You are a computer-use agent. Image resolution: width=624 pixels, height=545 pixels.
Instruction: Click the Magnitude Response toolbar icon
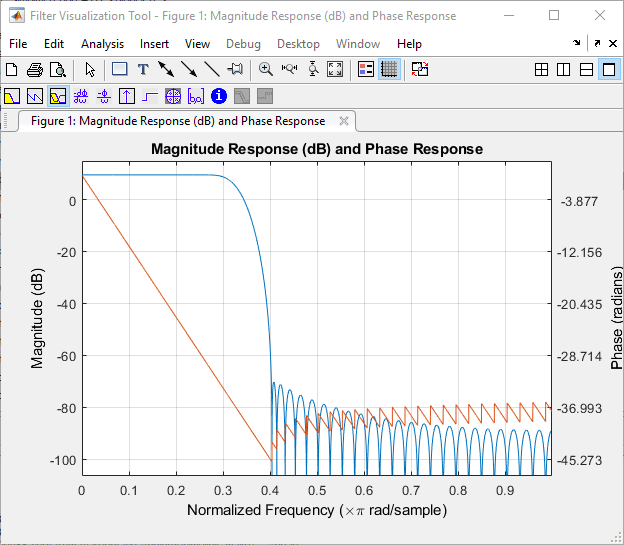12,97
